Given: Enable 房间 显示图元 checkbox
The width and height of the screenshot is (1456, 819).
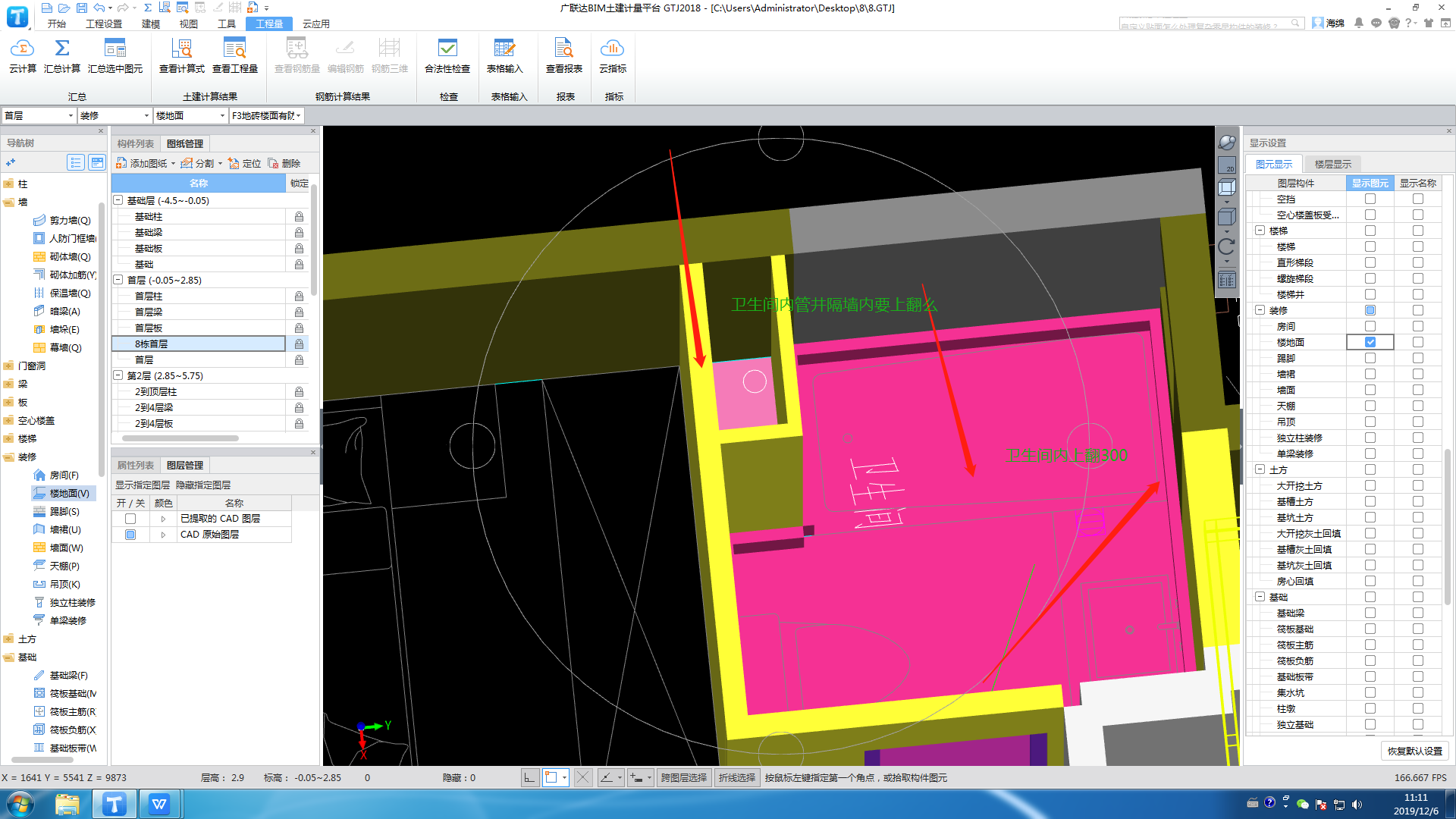Looking at the screenshot, I should pyautogui.click(x=1370, y=326).
